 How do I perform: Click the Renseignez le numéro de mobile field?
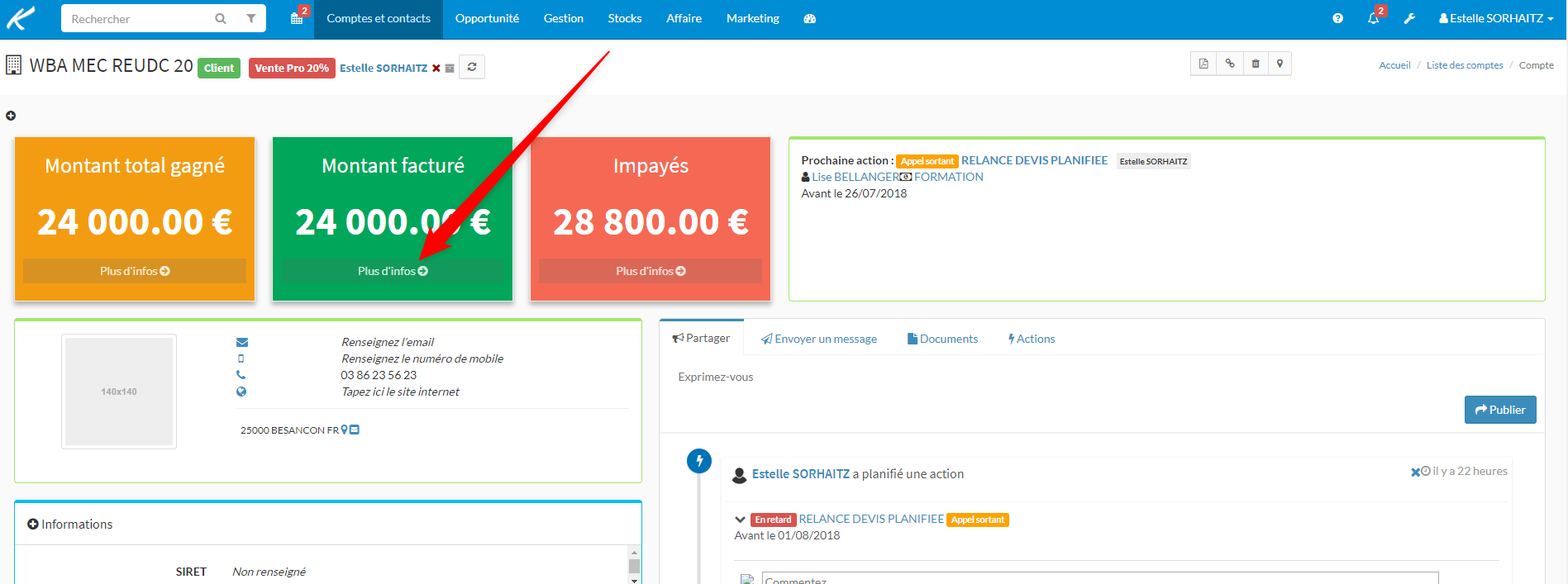tap(422, 358)
